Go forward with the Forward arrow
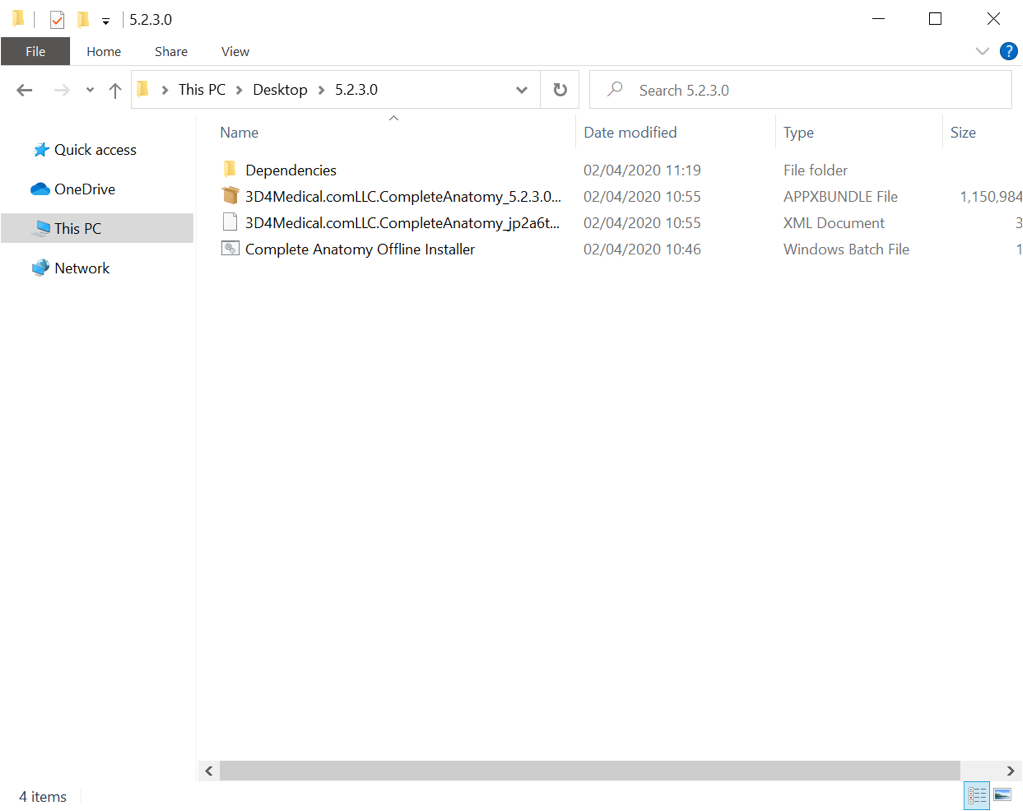 [61, 90]
